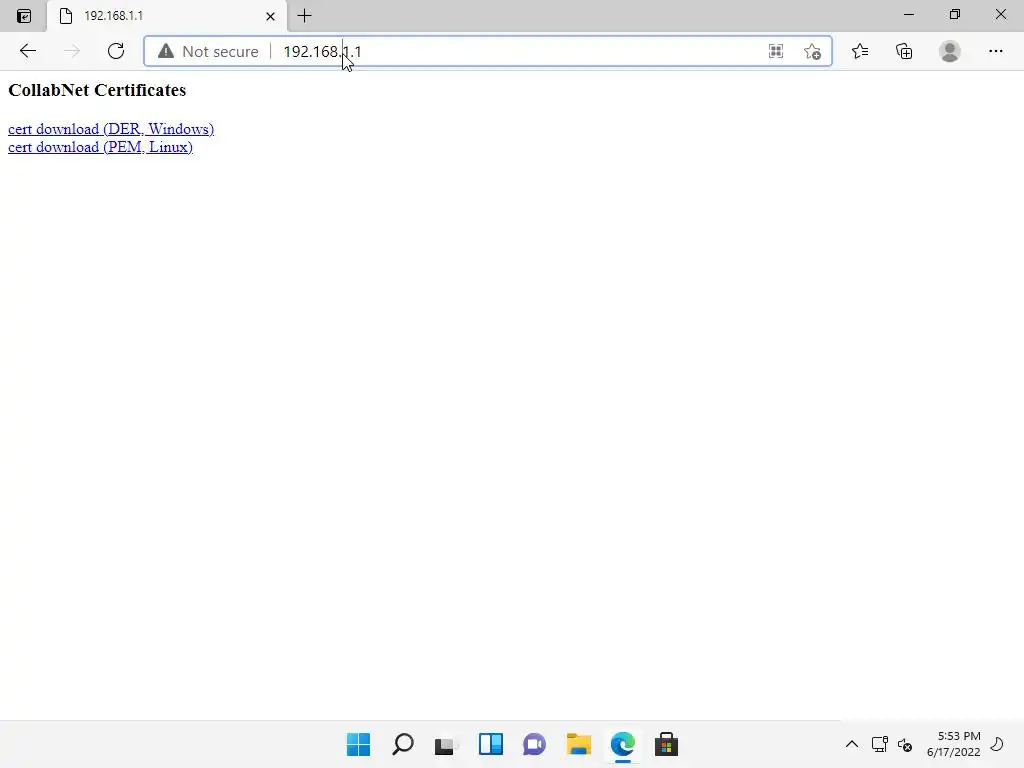Close the 192.168.1.1 tab
This screenshot has width=1024, height=768.
(270, 16)
